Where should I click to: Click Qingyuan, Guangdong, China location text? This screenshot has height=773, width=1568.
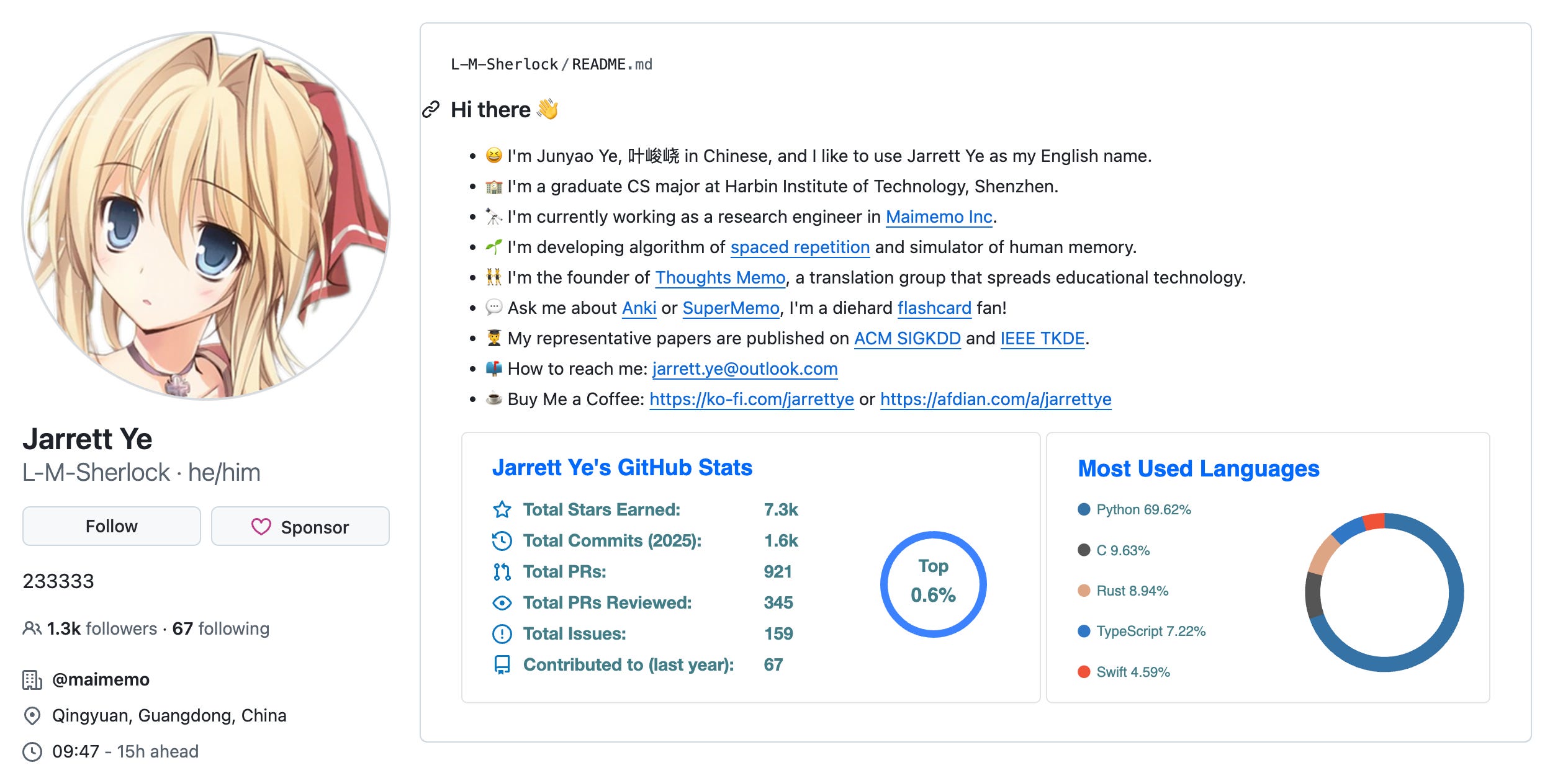tap(169, 716)
